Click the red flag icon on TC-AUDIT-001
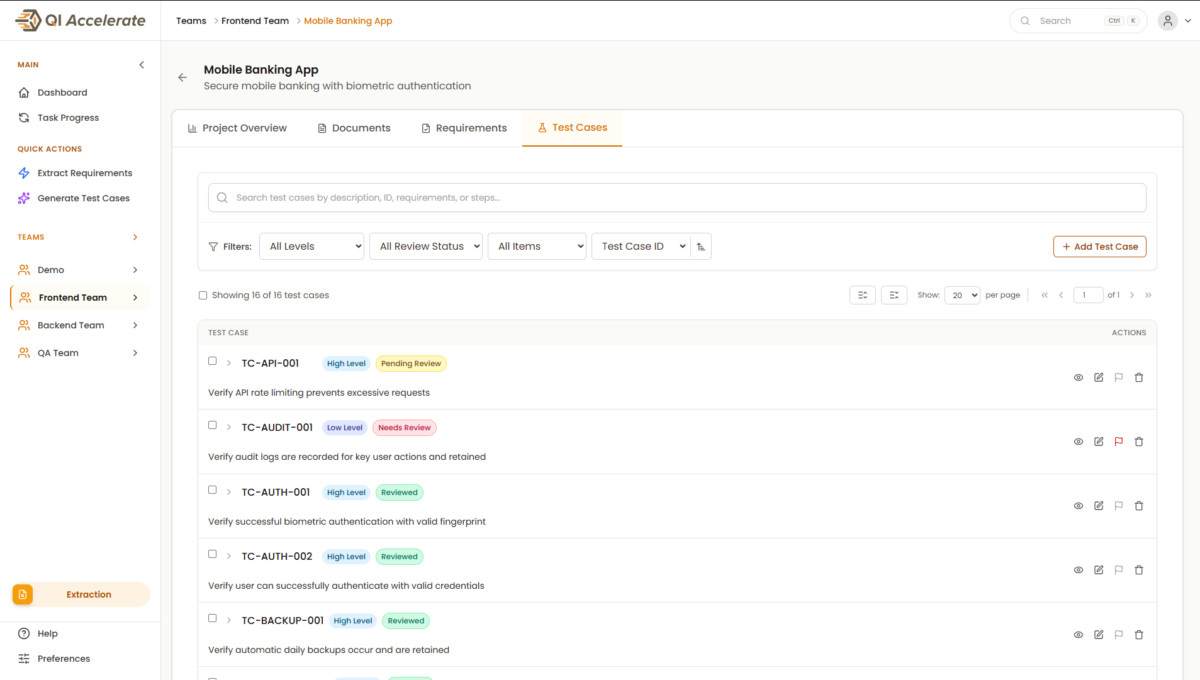 tap(1119, 441)
